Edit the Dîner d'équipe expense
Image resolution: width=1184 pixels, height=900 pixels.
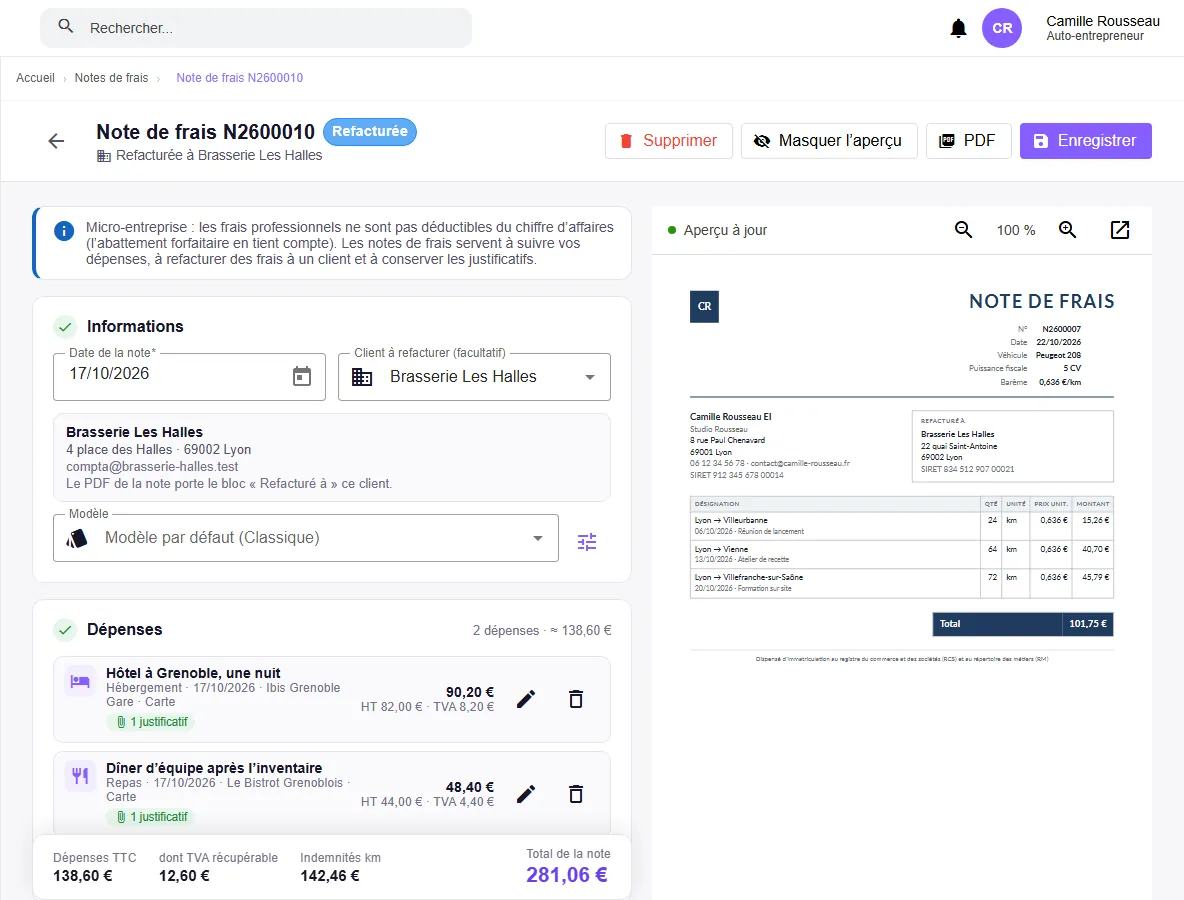coord(526,794)
